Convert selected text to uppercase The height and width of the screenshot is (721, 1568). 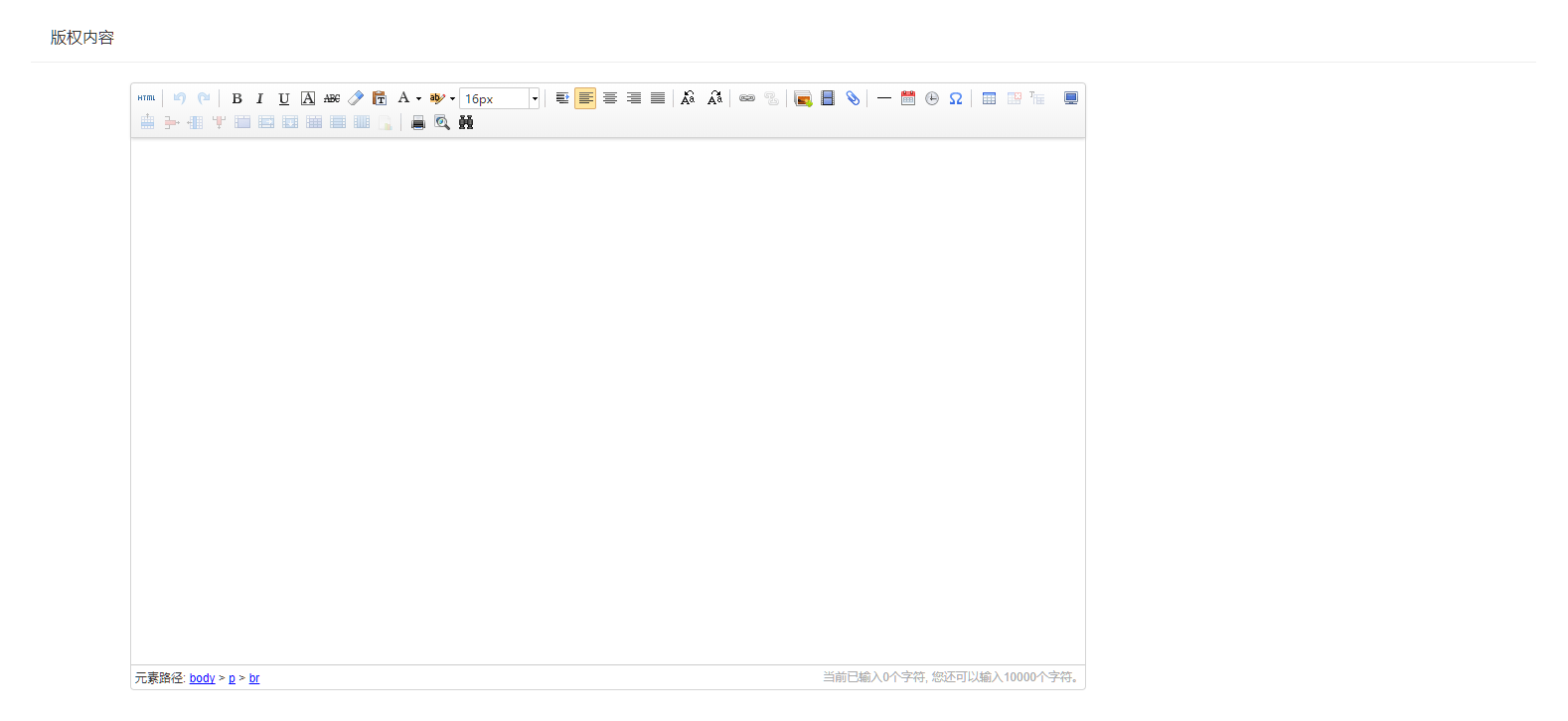[688, 98]
